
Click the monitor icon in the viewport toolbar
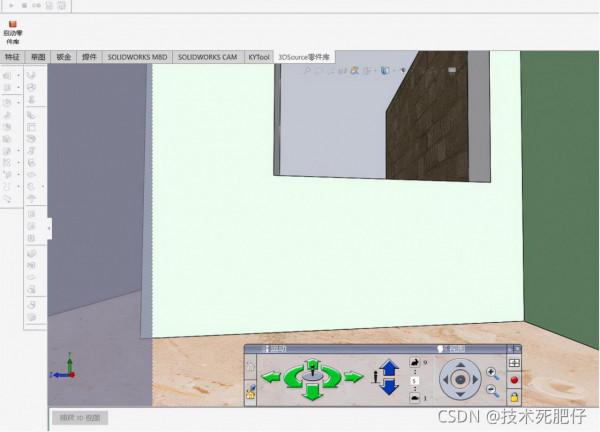[452, 70]
